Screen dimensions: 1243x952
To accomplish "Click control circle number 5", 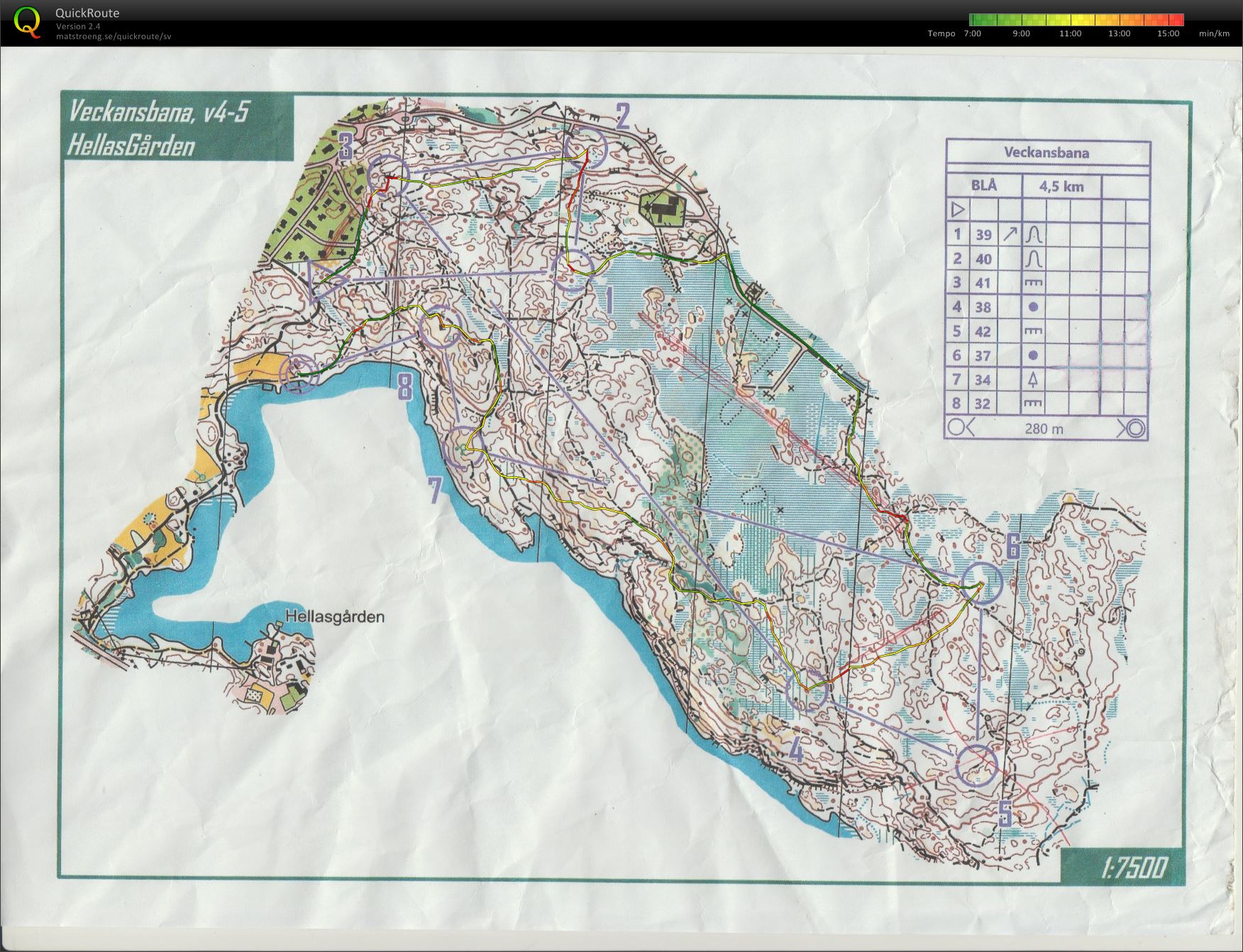I will [x=977, y=765].
